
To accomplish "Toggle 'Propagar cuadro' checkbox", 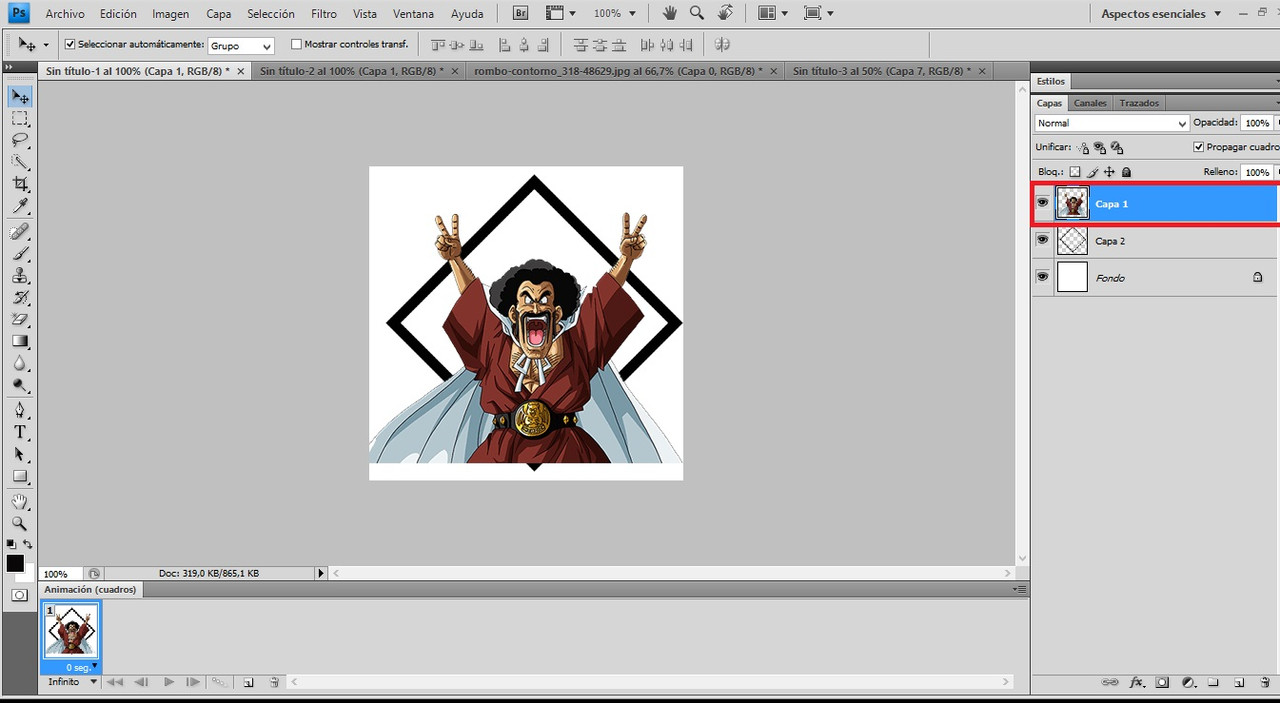I will (x=1199, y=147).
